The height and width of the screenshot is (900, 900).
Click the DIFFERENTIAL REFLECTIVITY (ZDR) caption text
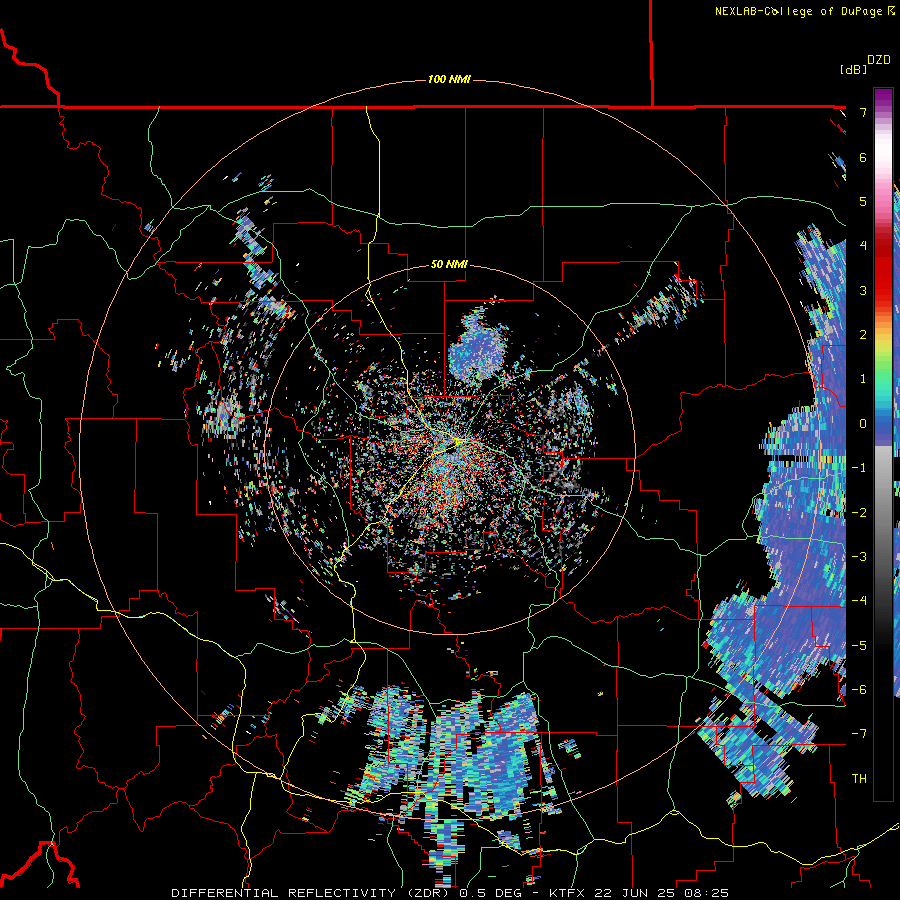(x=312, y=893)
